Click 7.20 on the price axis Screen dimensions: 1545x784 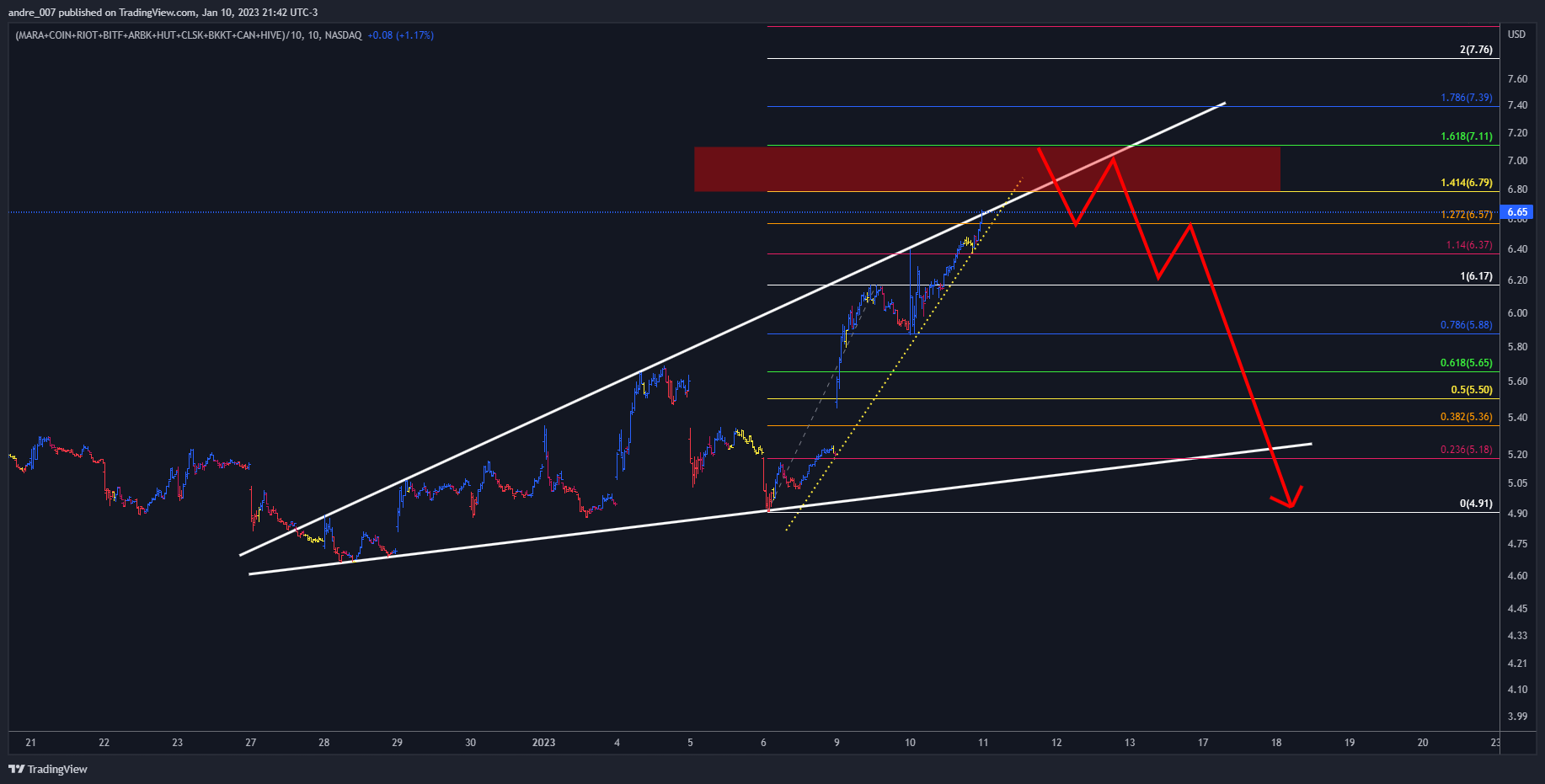tap(1517, 133)
